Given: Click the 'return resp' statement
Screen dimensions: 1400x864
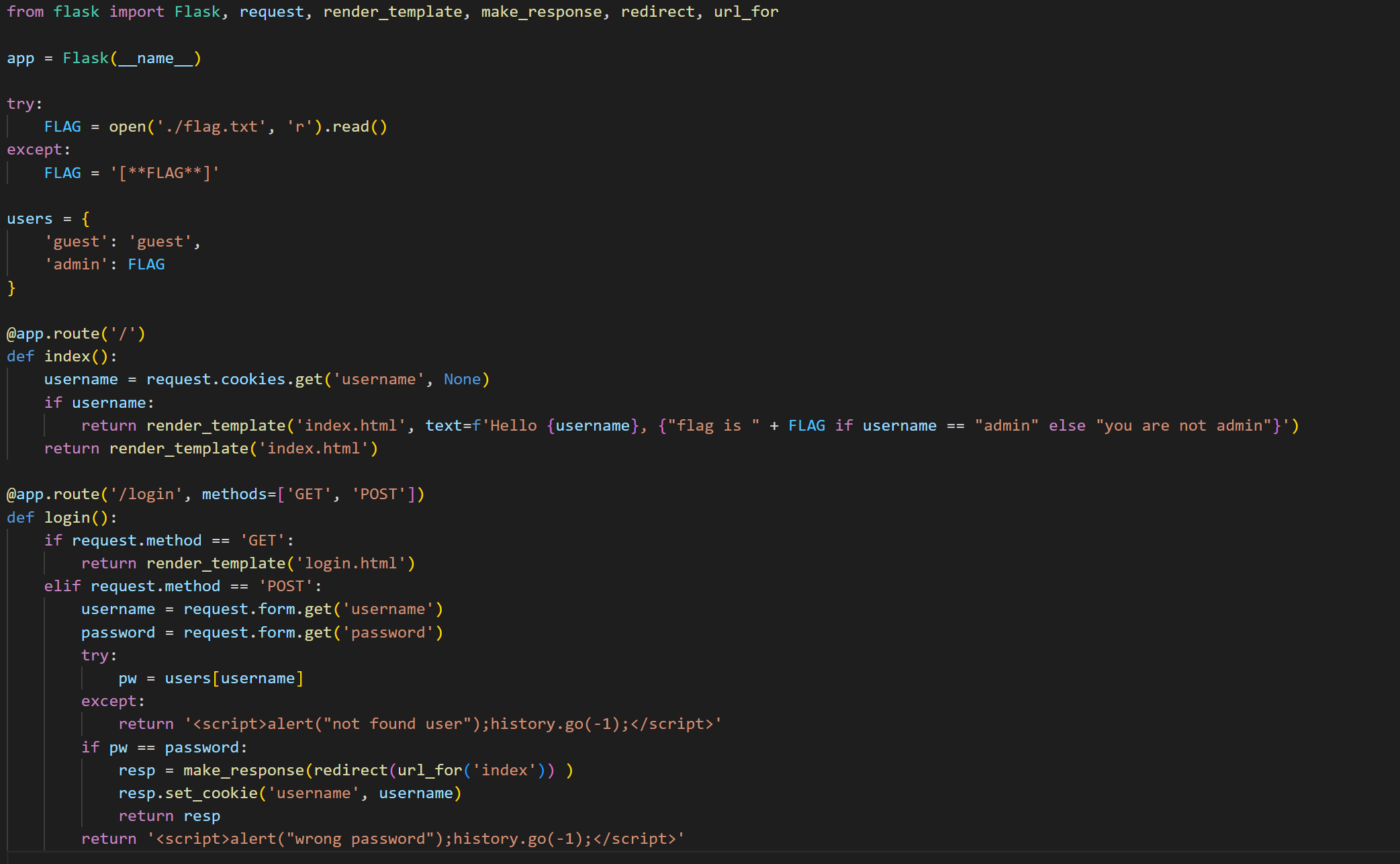Looking at the screenshot, I should [x=169, y=816].
